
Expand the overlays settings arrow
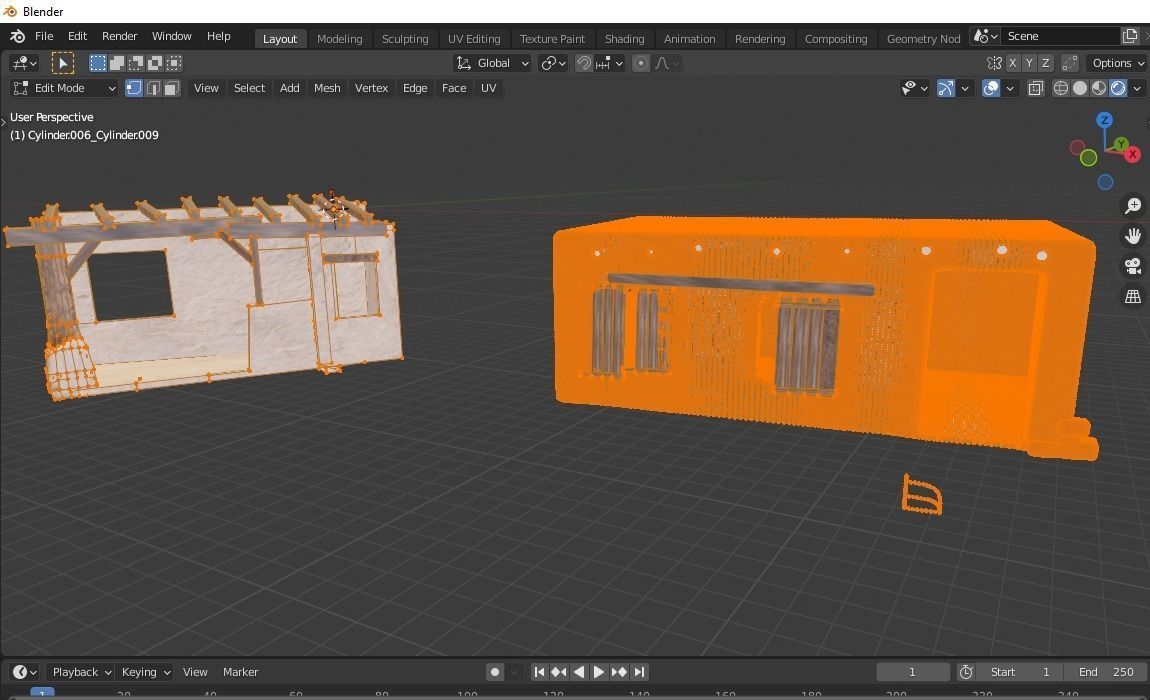[x=1010, y=88]
